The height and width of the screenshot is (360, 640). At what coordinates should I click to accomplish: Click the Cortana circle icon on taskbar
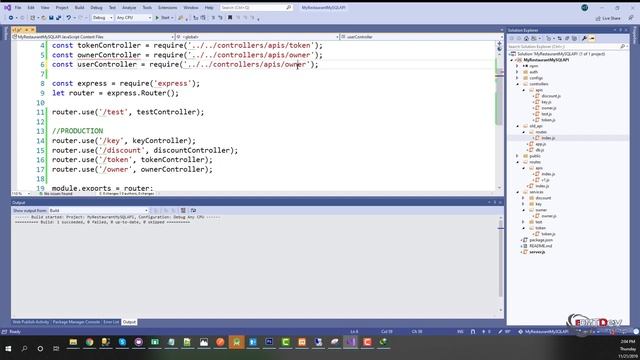pyautogui.click(x=40, y=349)
